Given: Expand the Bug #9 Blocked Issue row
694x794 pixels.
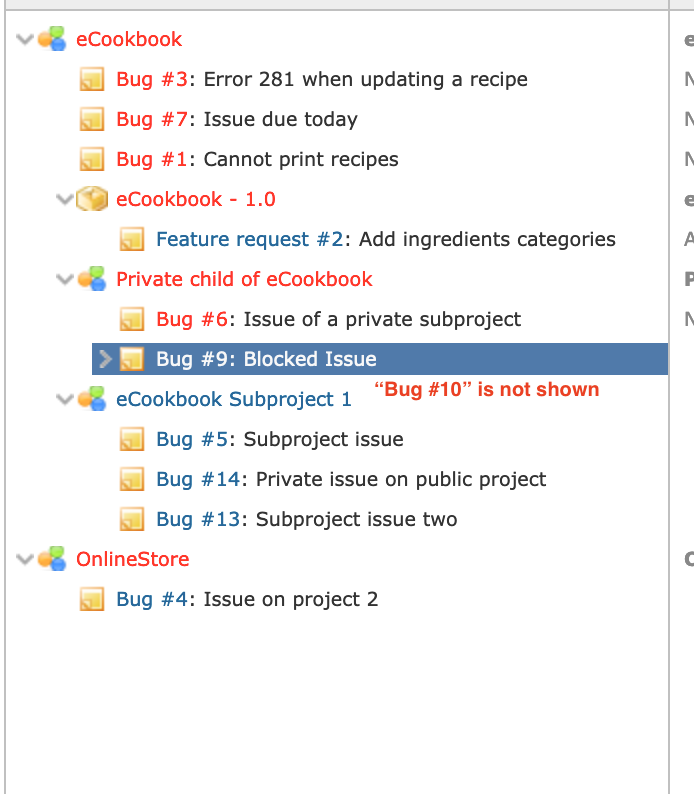Looking at the screenshot, I should pyautogui.click(x=105, y=359).
